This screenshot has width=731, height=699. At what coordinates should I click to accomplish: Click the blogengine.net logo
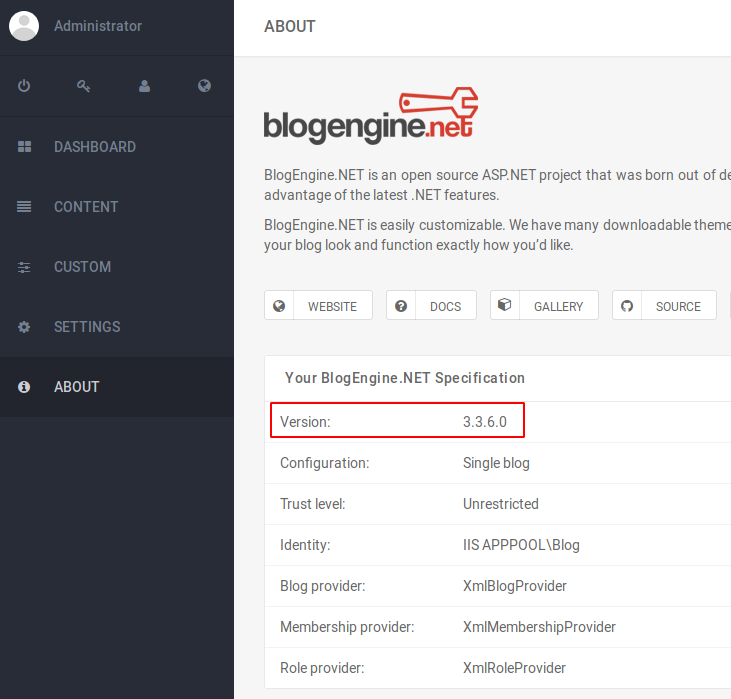coord(371,116)
